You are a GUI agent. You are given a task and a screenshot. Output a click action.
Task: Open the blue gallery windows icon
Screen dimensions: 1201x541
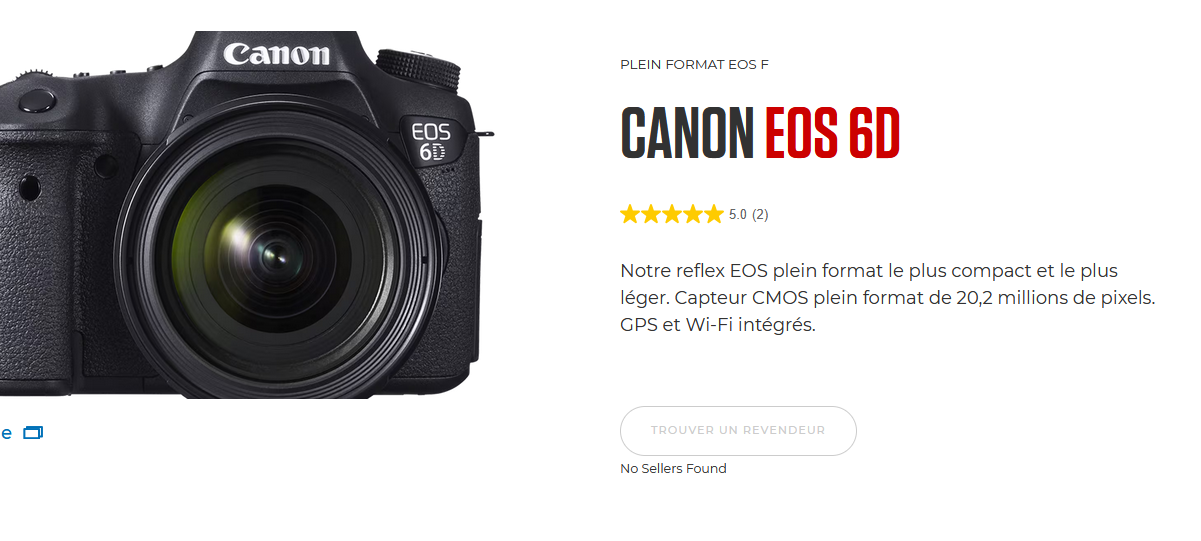(x=33, y=433)
